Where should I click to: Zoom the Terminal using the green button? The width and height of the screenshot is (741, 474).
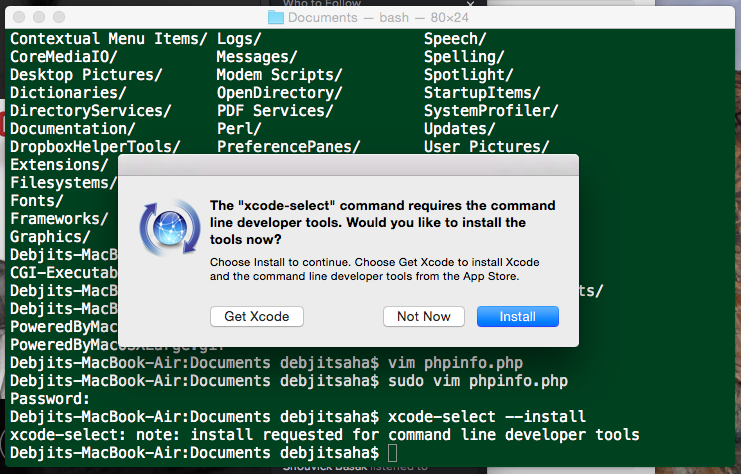click(60, 17)
